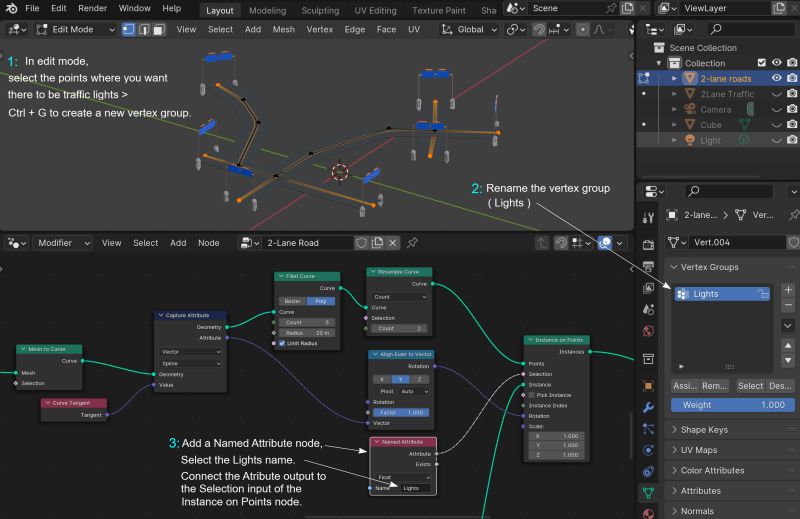Move vertex group down arrow
800x519 pixels.
[x=788, y=360]
